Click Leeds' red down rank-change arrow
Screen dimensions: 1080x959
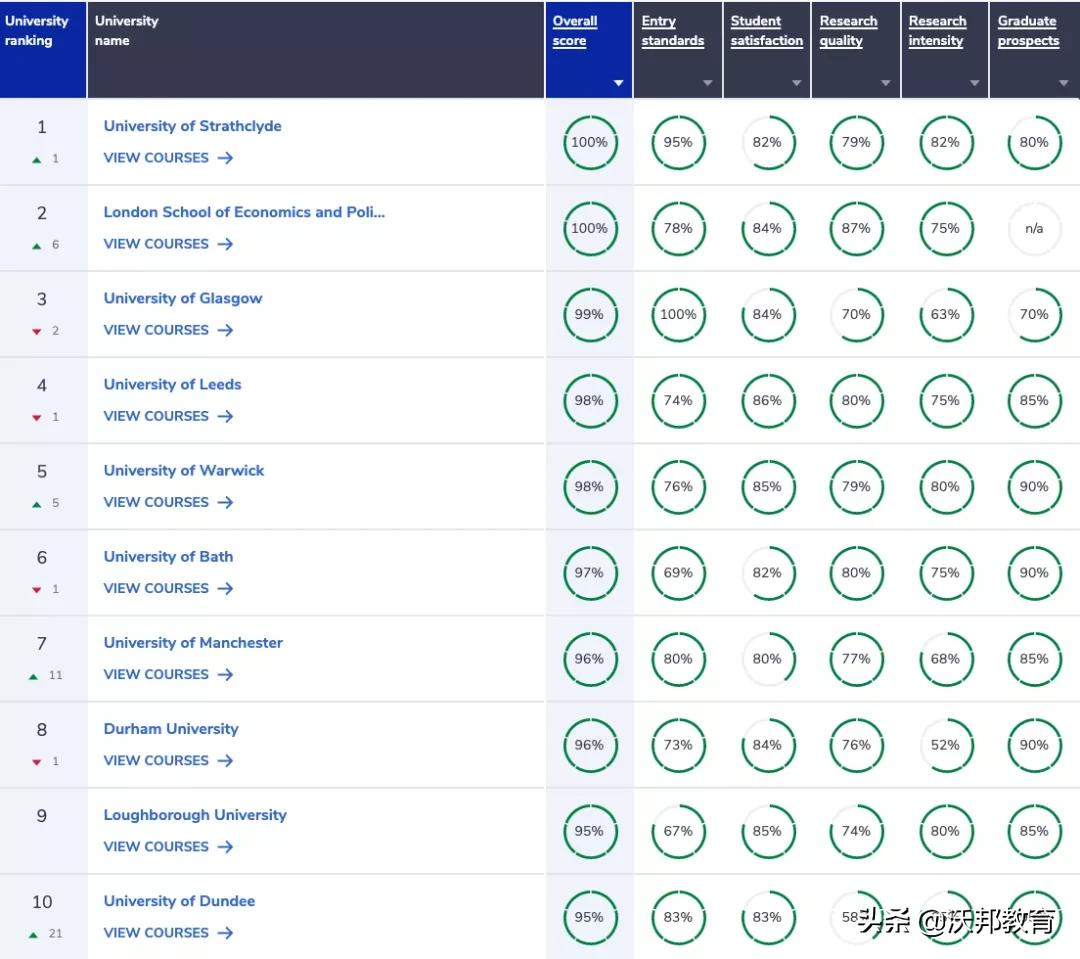37,417
